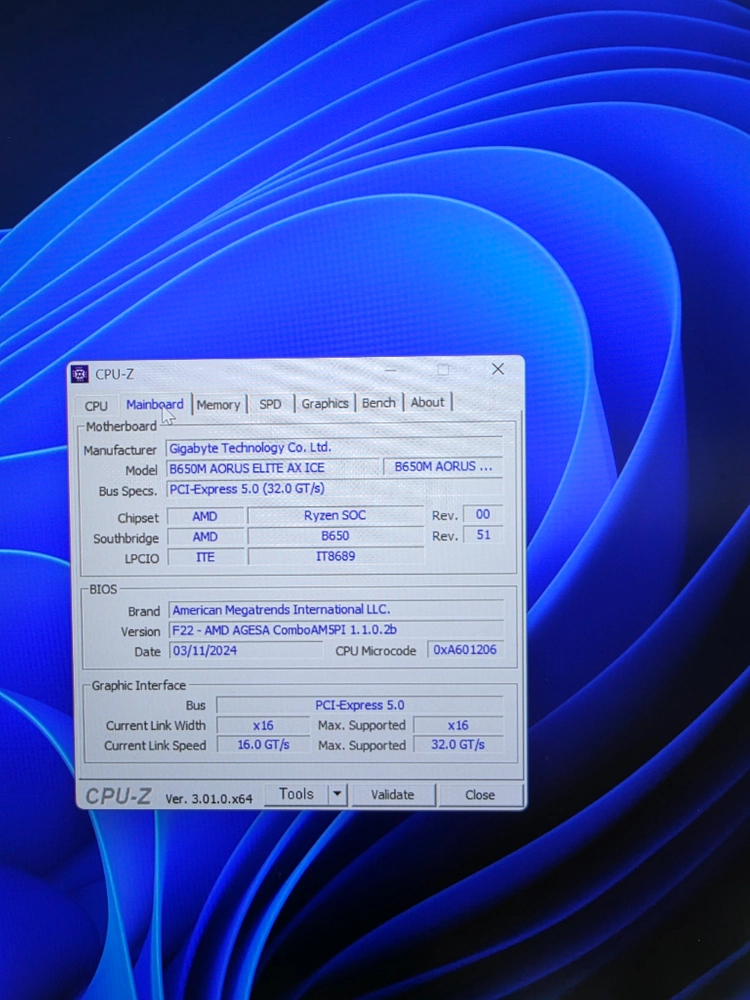Click the Model value B650M AORUS ELITE AX ICE

point(272,467)
